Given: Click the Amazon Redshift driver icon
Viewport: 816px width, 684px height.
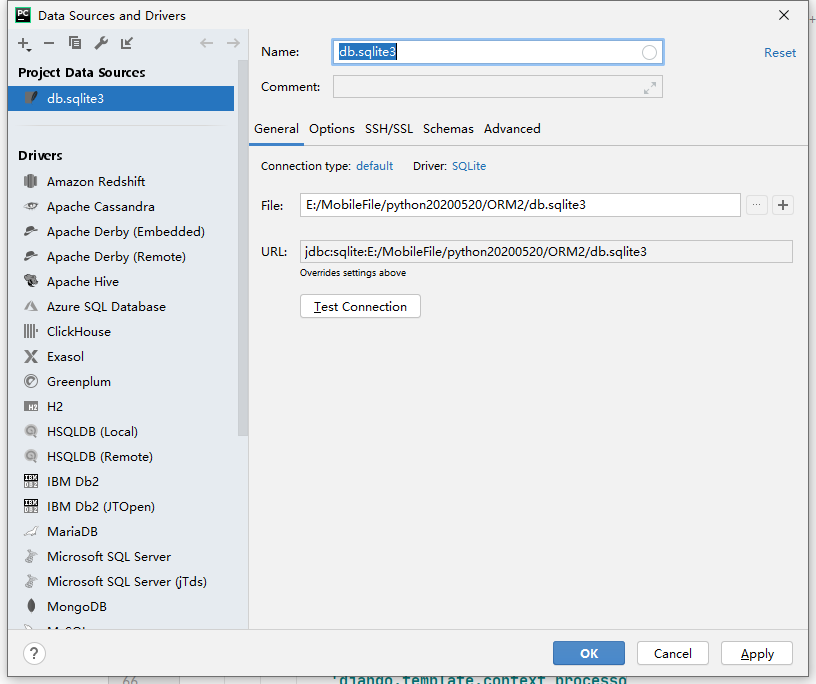Looking at the screenshot, I should point(31,181).
